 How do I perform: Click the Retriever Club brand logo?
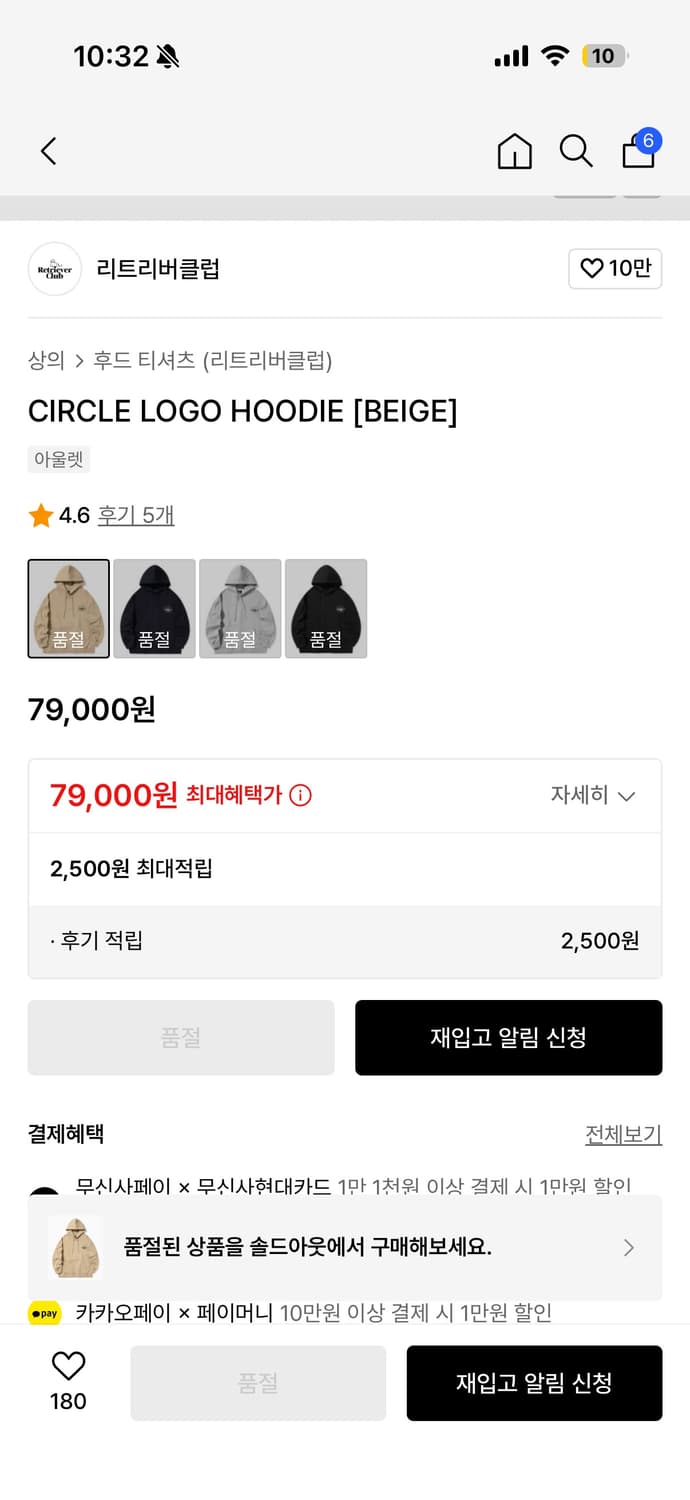click(x=54, y=269)
